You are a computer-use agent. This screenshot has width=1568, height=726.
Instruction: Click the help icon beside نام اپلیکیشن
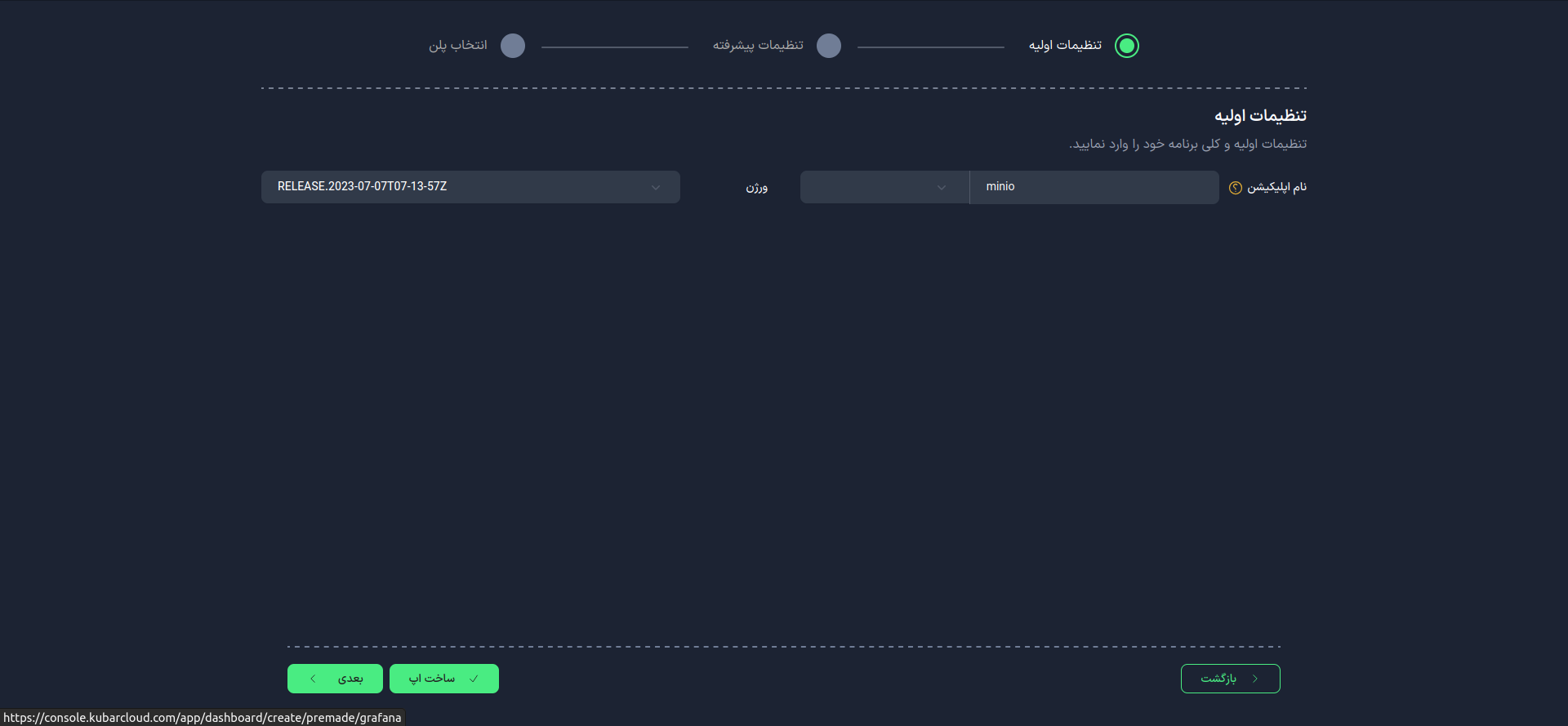click(1236, 188)
